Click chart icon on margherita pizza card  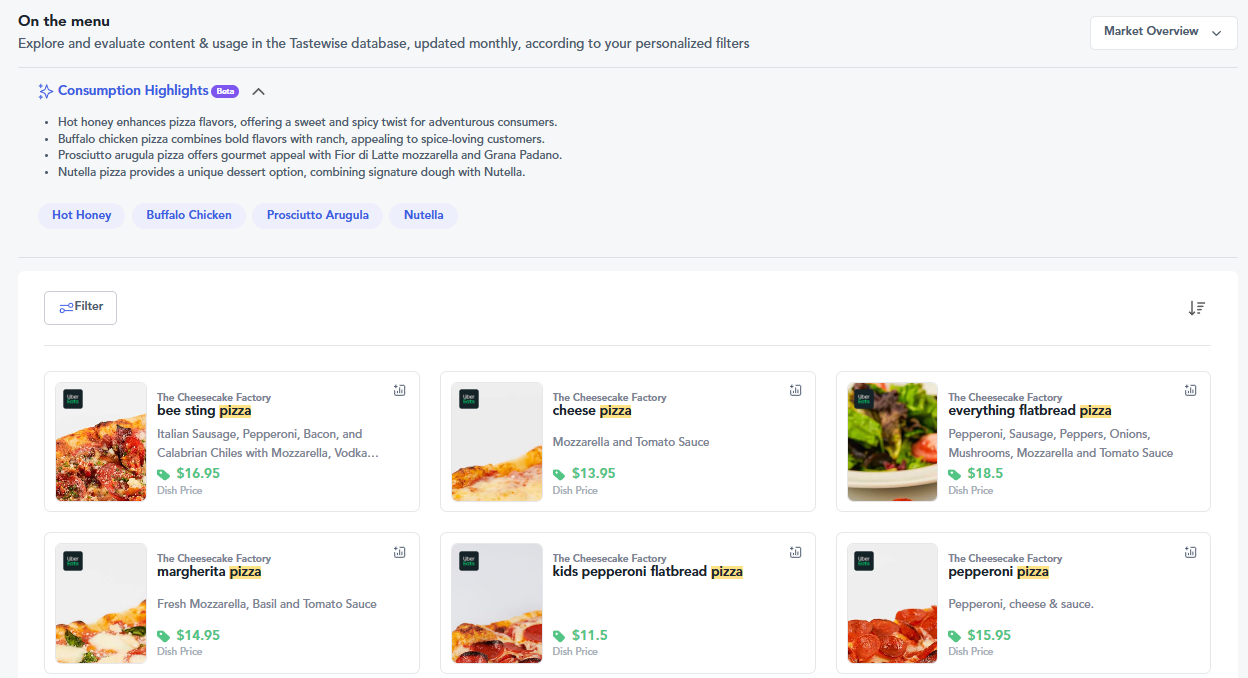coord(399,552)
